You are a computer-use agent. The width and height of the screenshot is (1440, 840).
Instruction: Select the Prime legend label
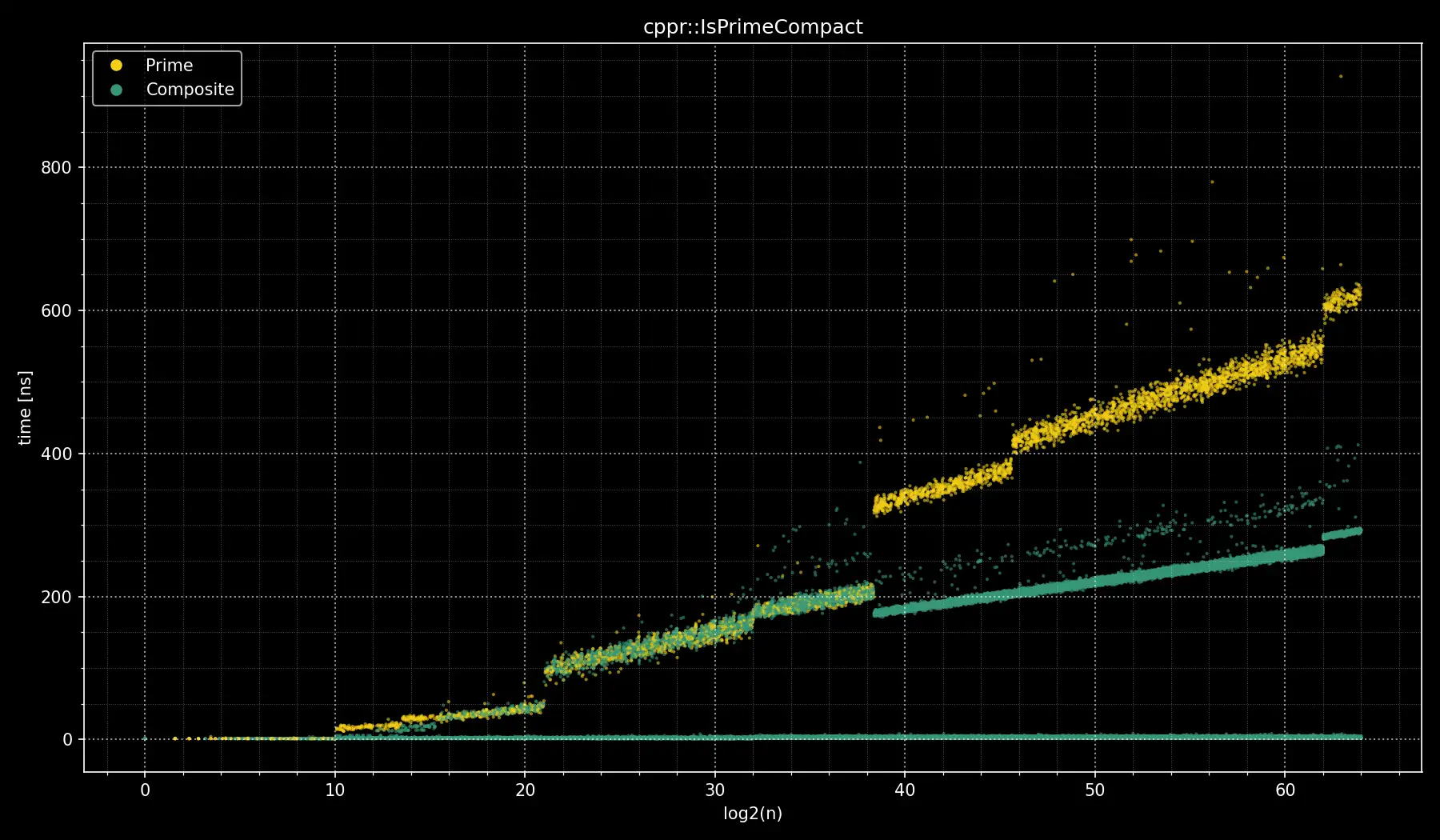coord(169,65)
